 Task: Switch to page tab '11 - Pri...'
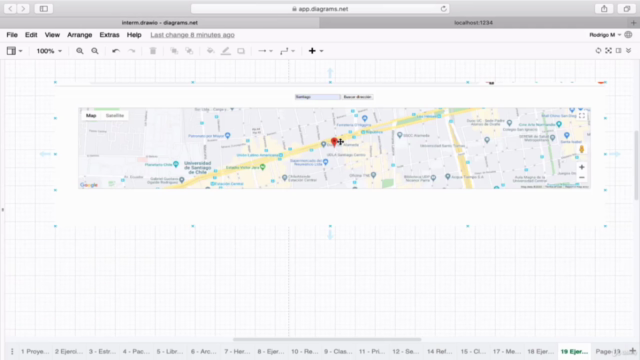click(371, 351)
